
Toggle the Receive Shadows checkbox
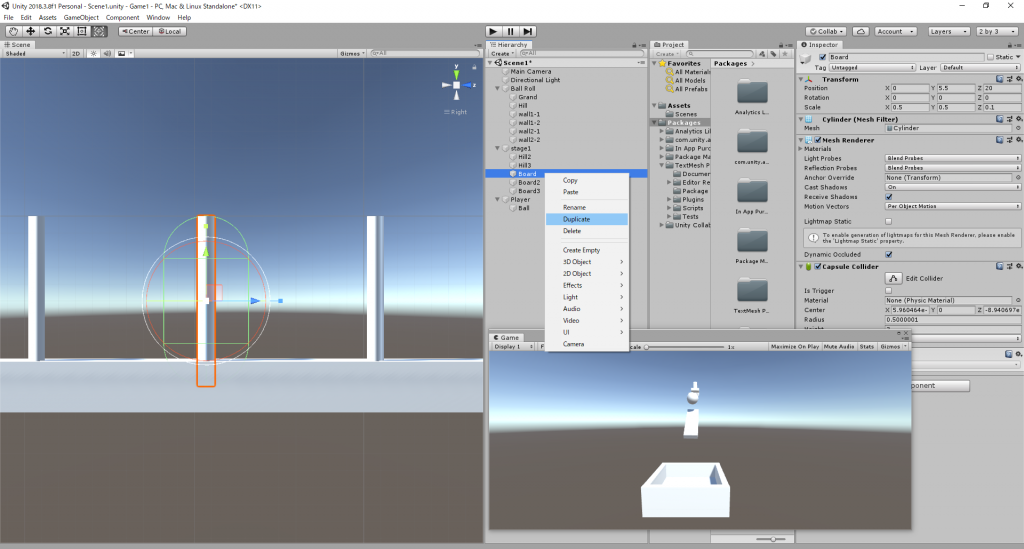tap(888, 196)
